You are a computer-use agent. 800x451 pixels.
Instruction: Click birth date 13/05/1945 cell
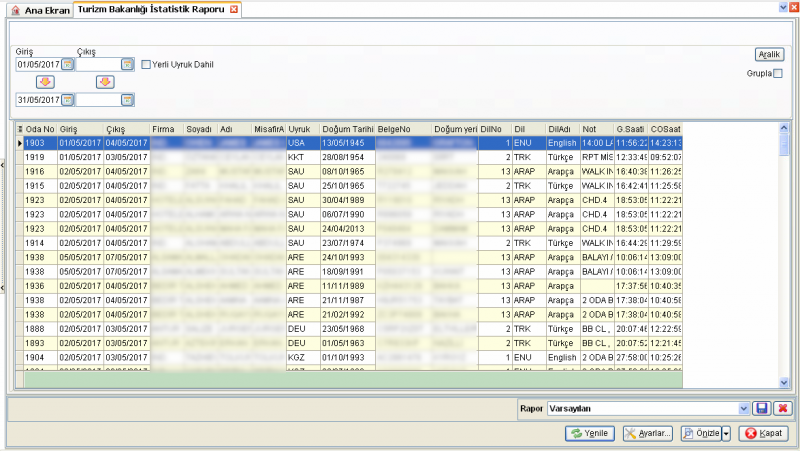(x=347, y=143)
